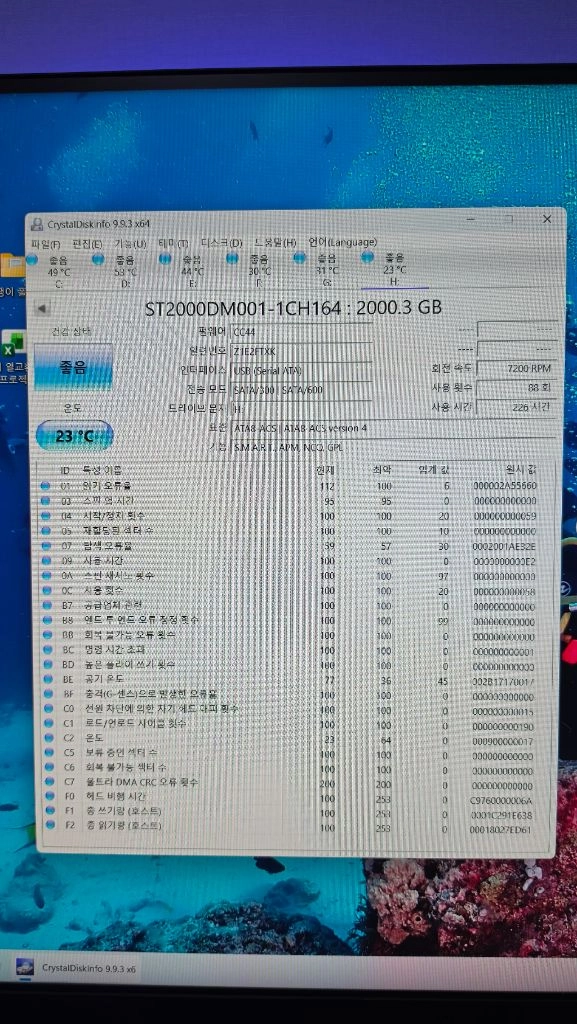
Task: Click status dot of attribute 09 row
Action: [45, 561]
